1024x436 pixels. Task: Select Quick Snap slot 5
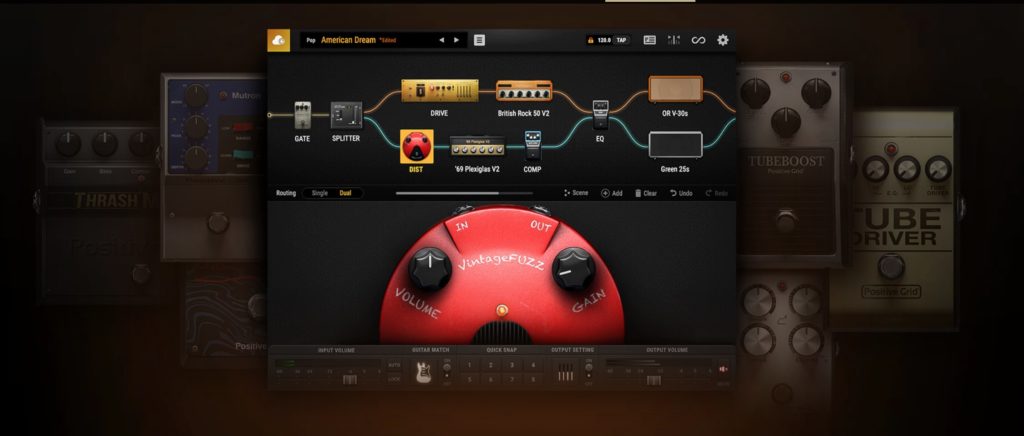click(x=469, y=379)
